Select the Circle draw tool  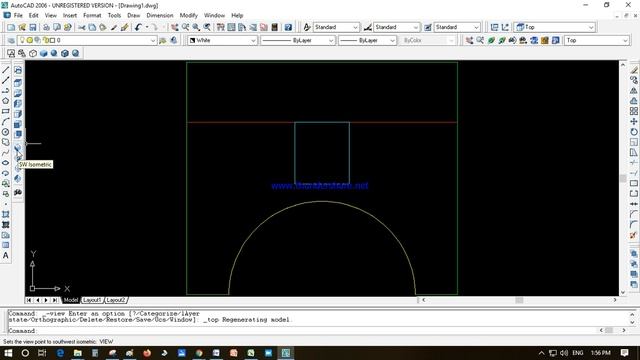tap(6, 132)
